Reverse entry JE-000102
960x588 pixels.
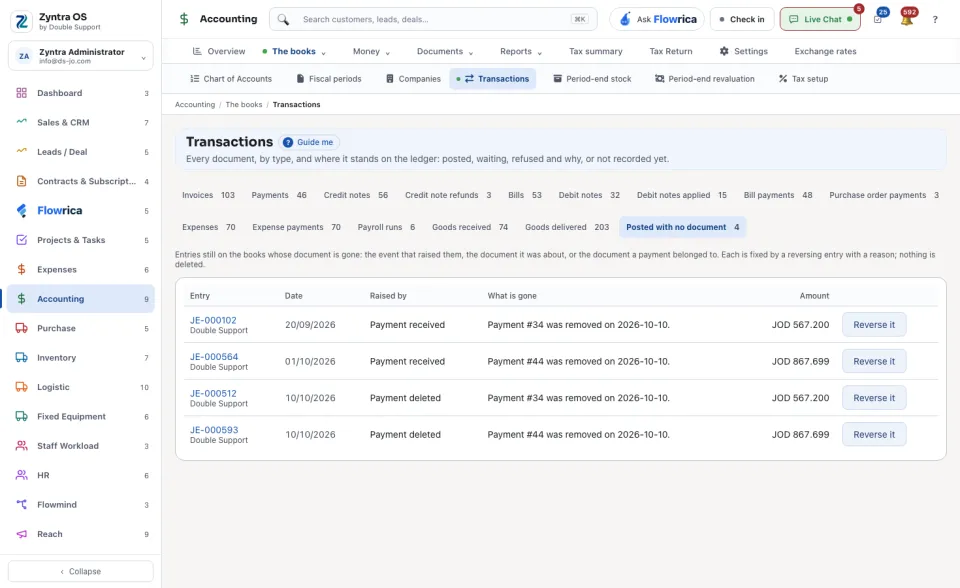point(874,325)
